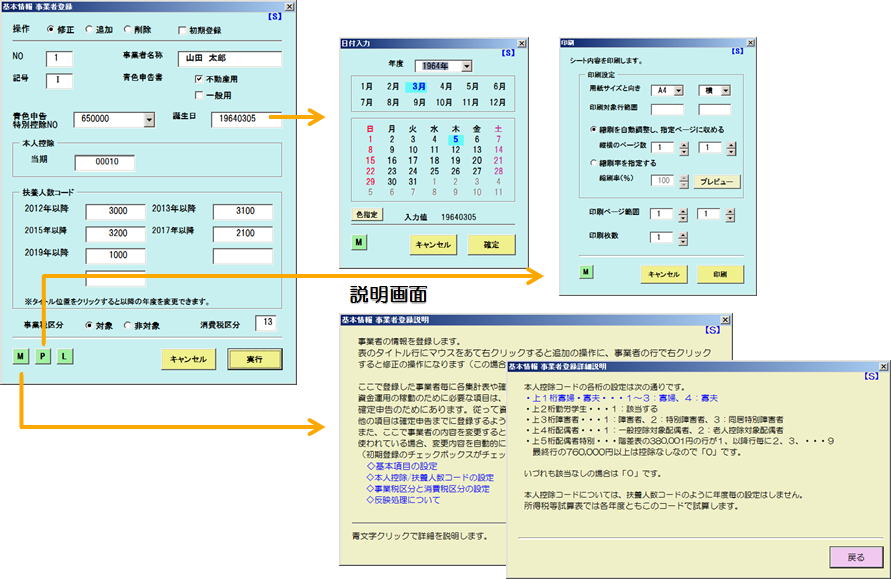
Task: Click the blue 上1桁寡婦・寡夫 line
Action: (x=622, y=398)
